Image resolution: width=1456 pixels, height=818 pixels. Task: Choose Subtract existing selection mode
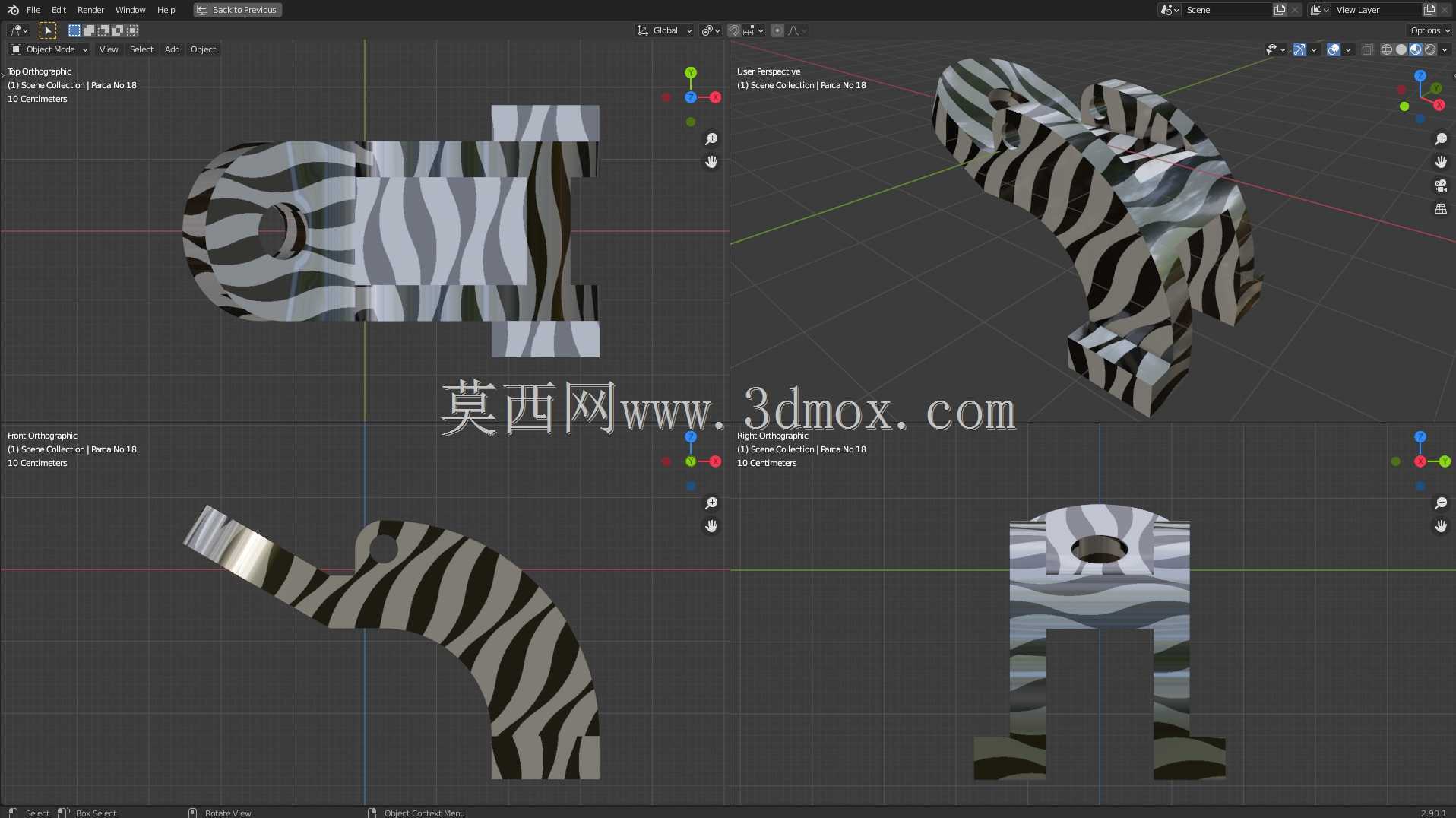(x=103, y=30)
